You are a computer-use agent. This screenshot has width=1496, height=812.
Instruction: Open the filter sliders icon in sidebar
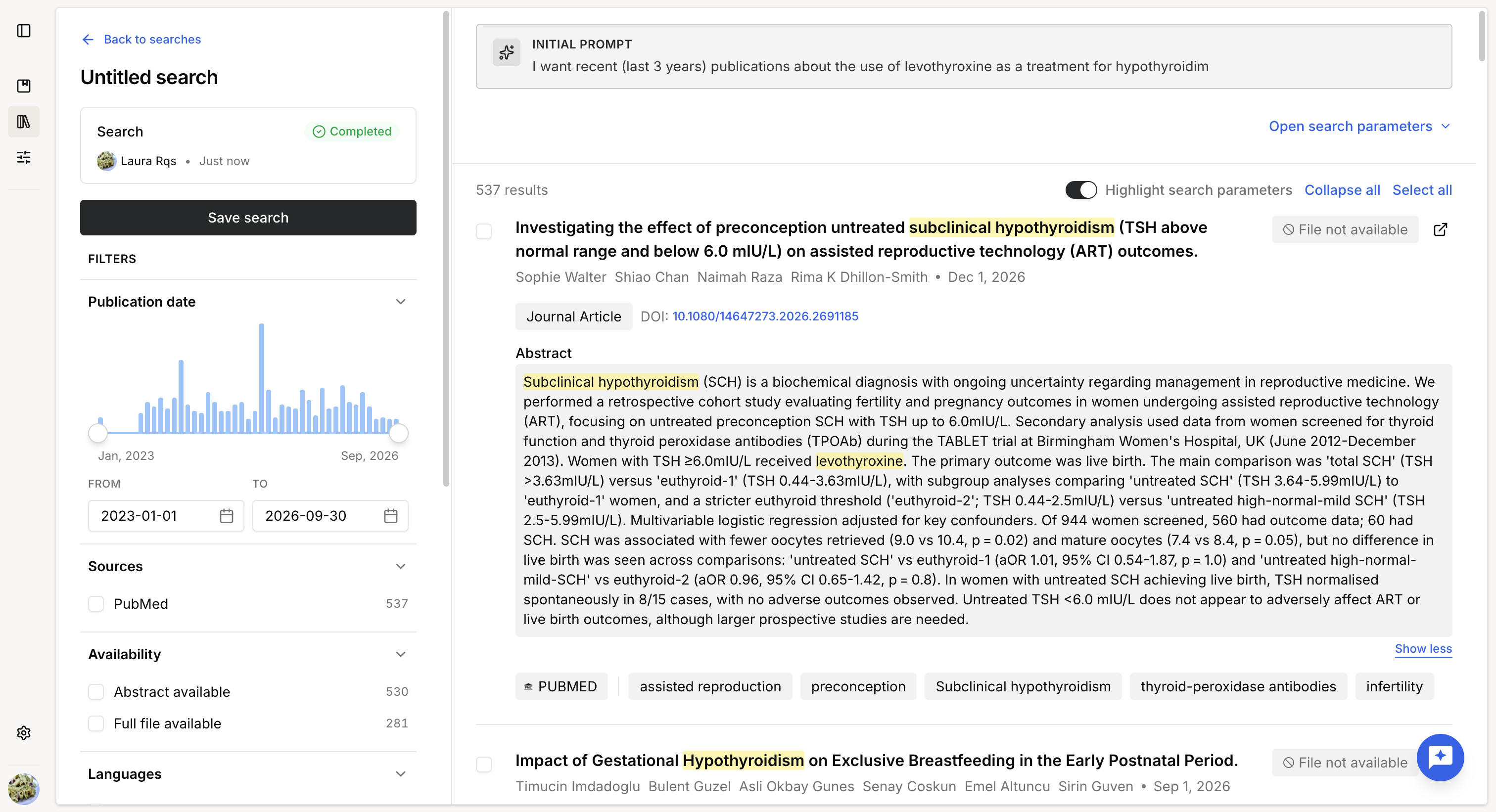click(x=24, y=157)
